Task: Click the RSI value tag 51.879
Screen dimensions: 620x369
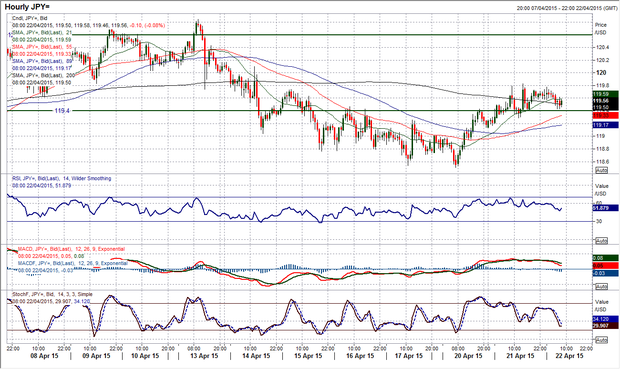Action: point(605,208)
